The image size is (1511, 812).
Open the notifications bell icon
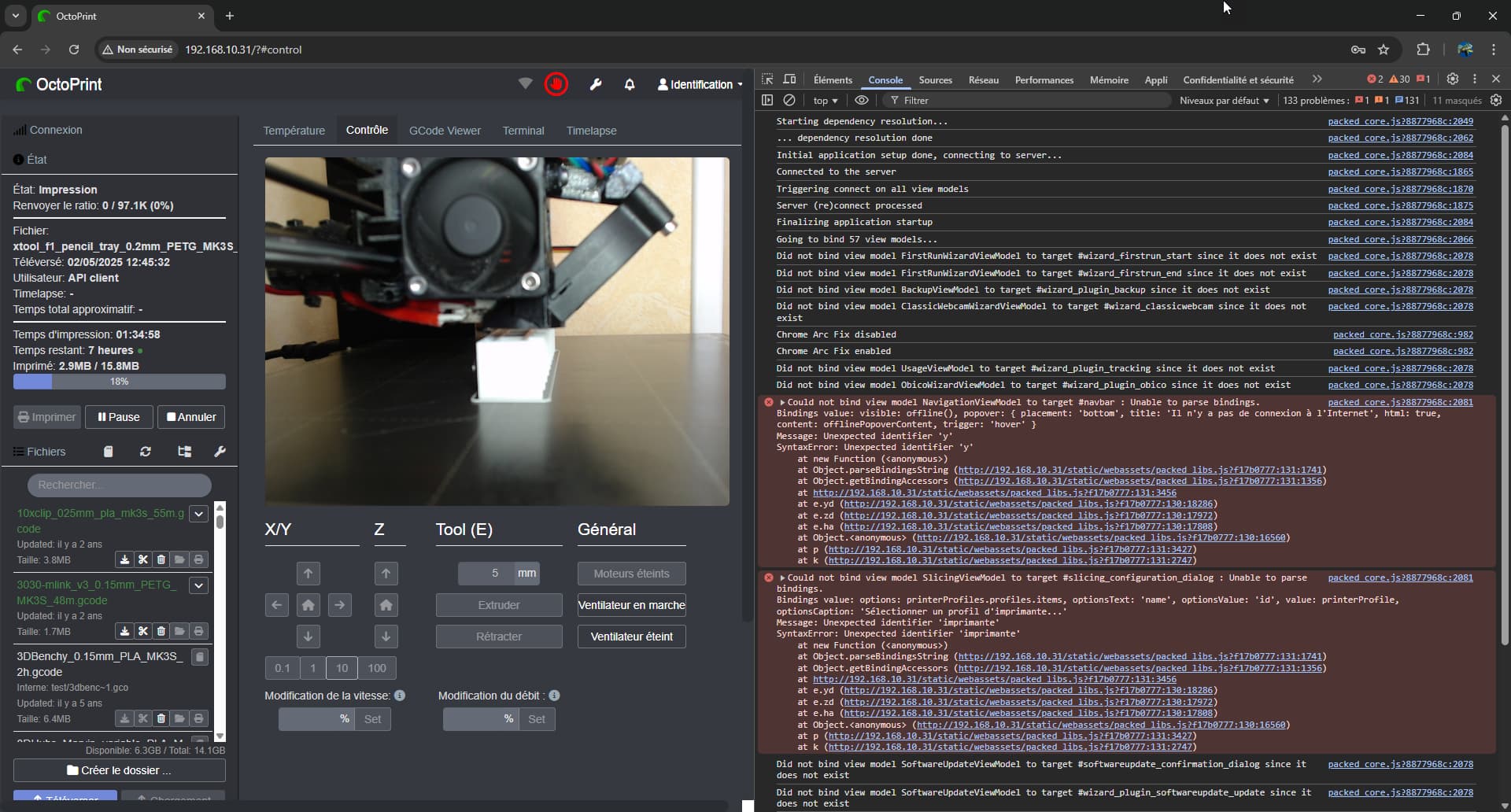630,84
